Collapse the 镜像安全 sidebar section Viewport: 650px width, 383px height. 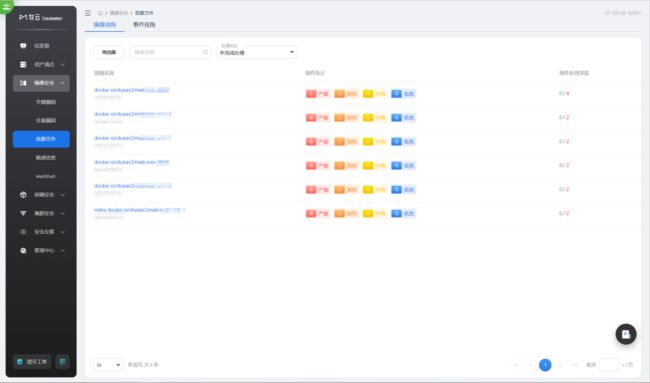click(63, 83)
